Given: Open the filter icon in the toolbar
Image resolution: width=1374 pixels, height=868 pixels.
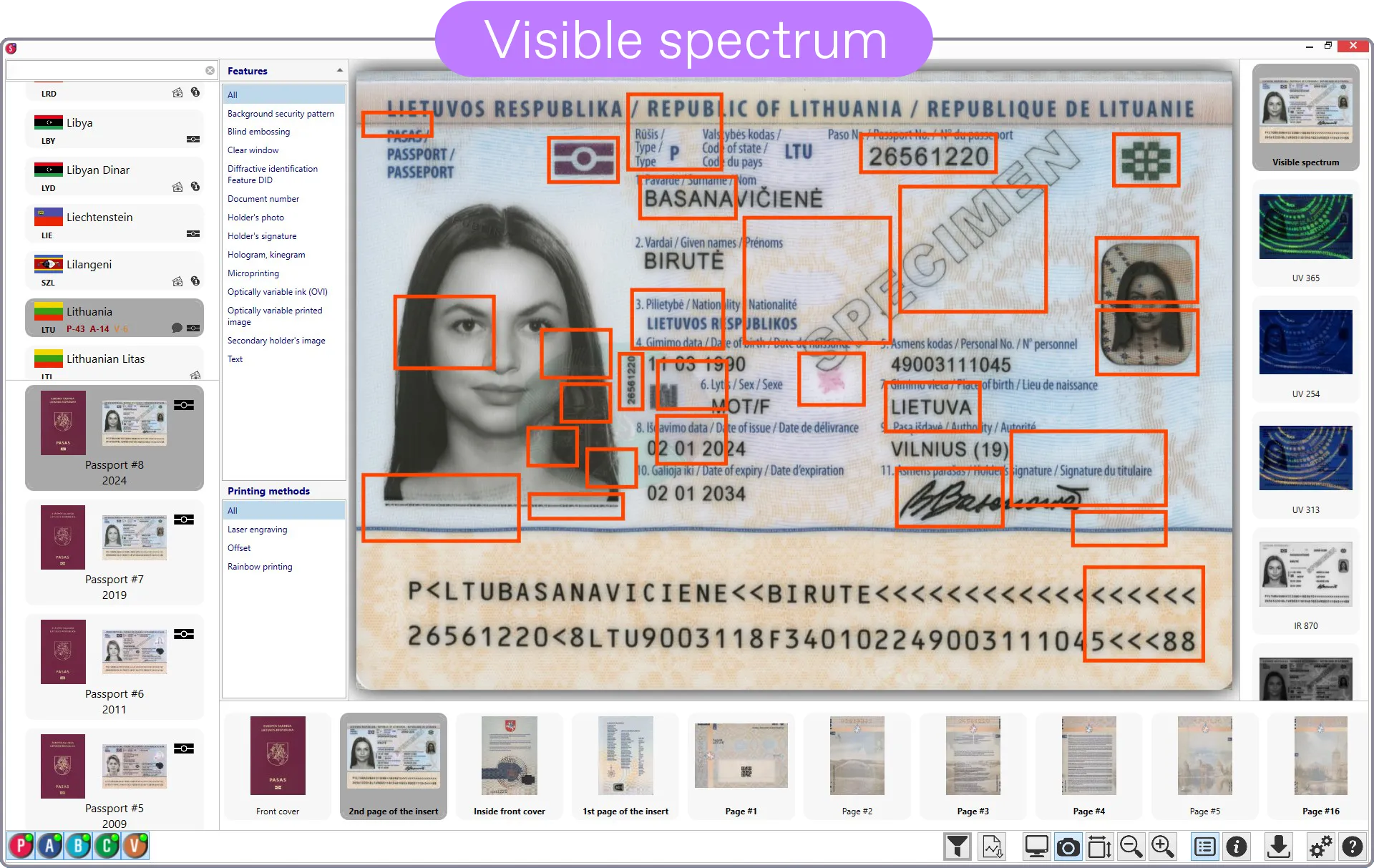Looking at the screenshot, I should [x=958, y=847].
